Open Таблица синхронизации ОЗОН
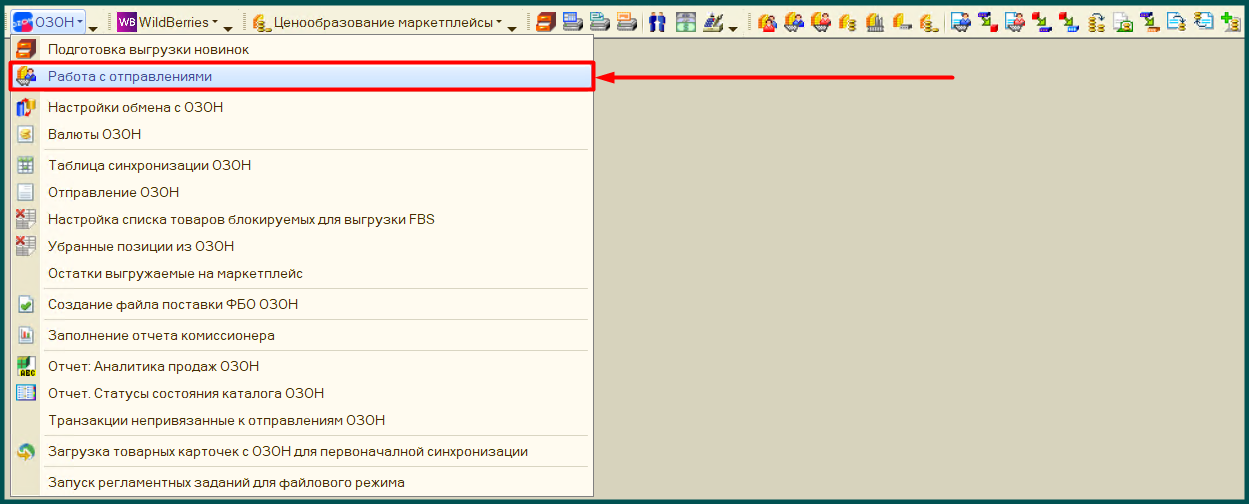 301,165
